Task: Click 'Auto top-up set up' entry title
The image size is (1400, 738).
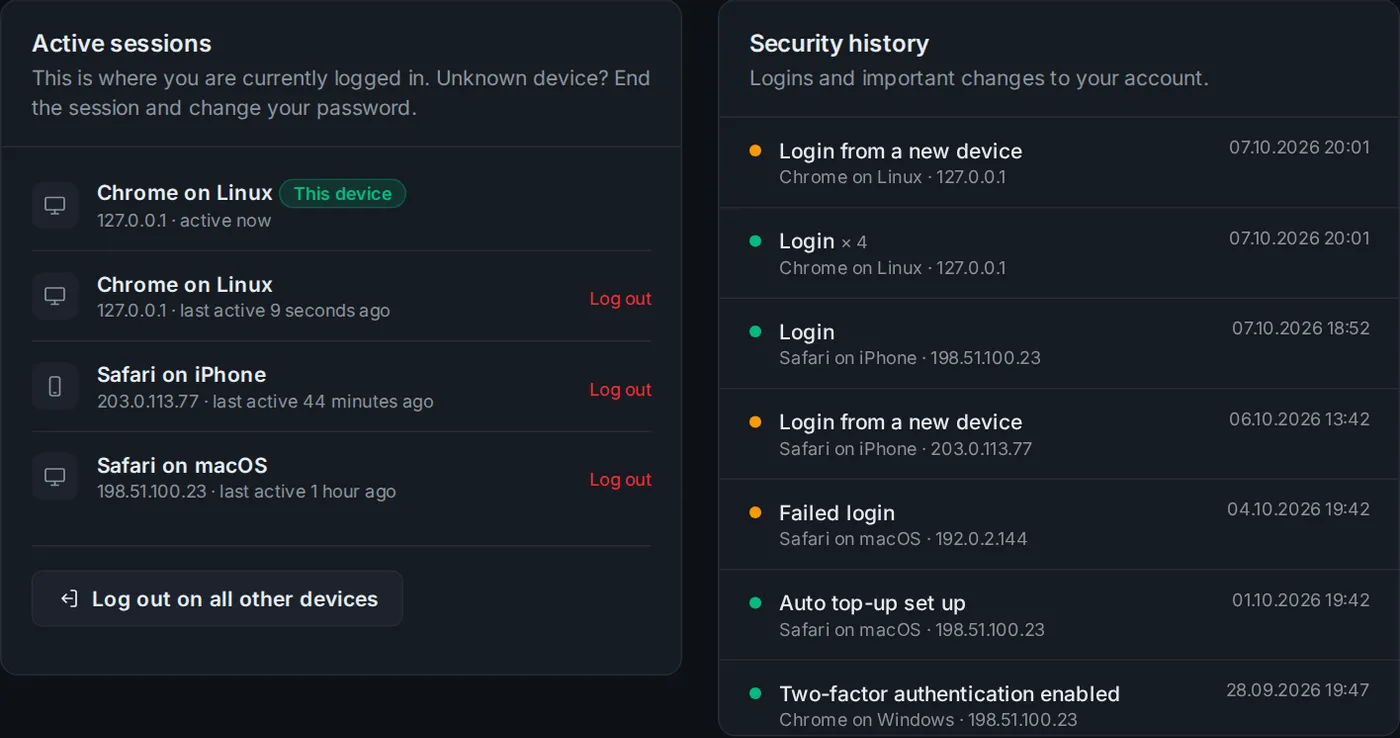Action: point(872,603)
